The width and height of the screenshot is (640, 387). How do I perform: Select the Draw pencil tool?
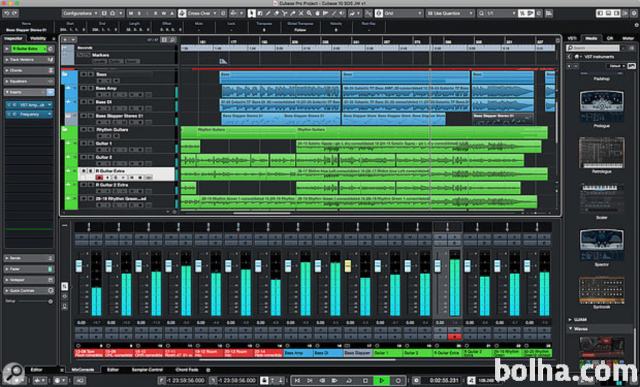[268, 13]
